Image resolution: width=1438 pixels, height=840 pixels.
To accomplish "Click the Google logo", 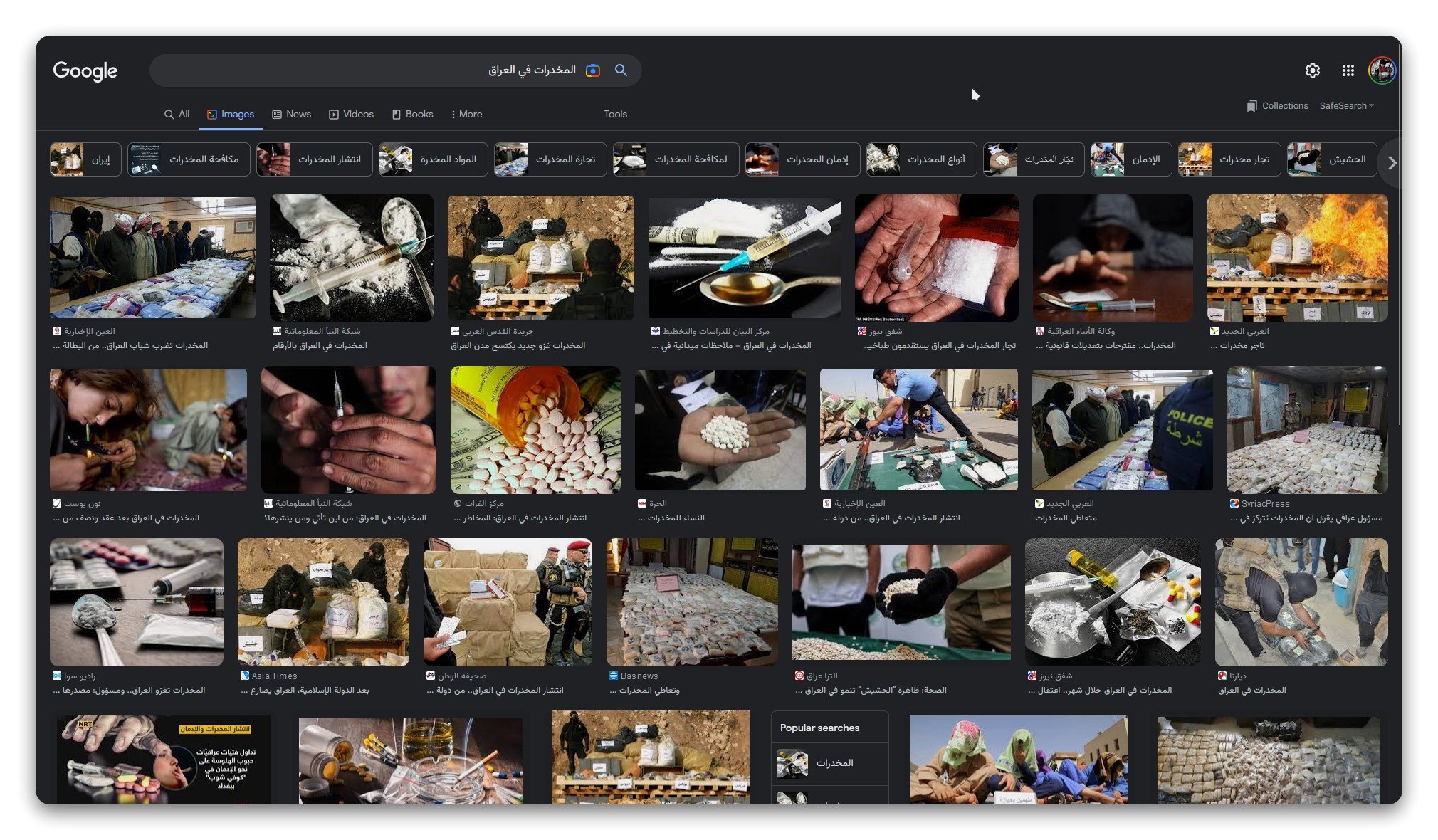I will pyautogui.click(x=85, y=70).
